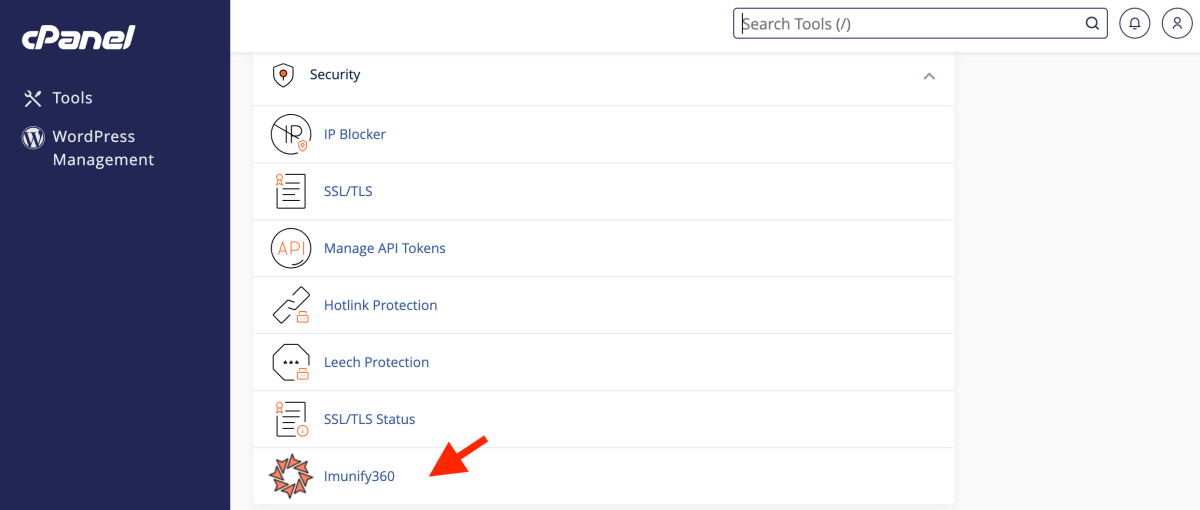This screenshot has width=1200, height=510.
Task: Open notifications via the bell icon
Action: [x=1135, y=24]
